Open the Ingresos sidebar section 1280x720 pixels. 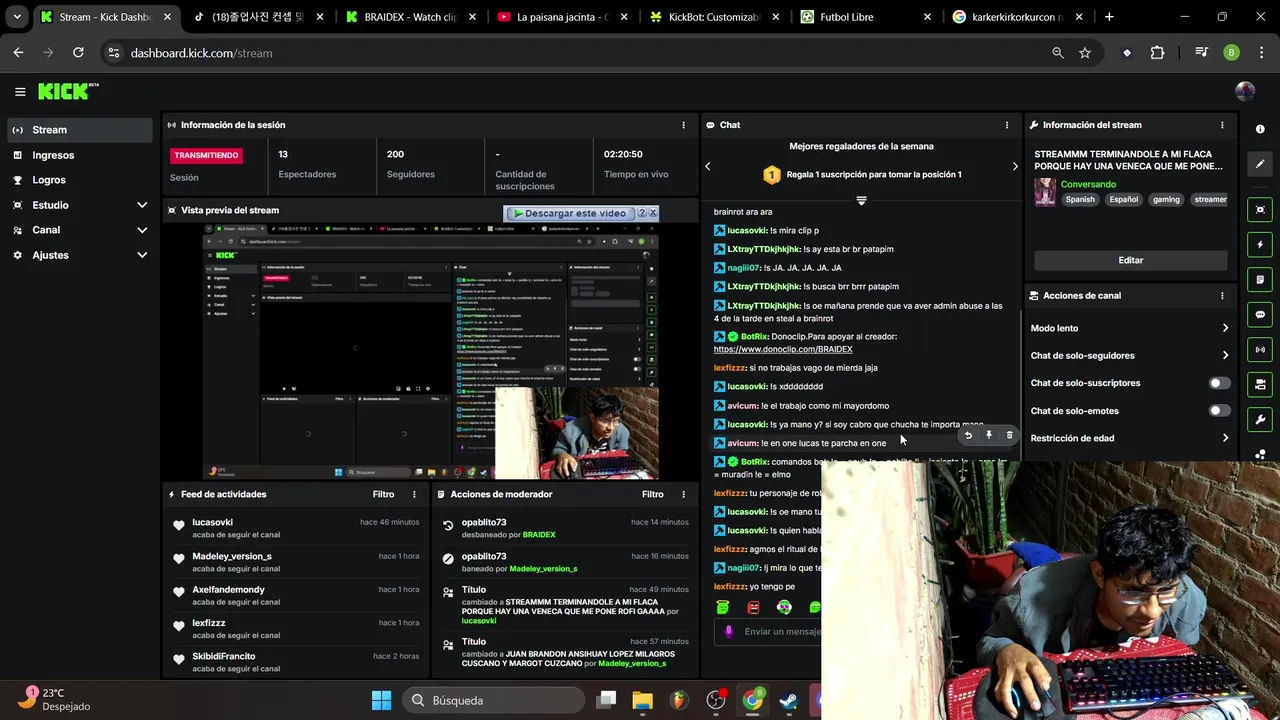[x=80, y=155]
